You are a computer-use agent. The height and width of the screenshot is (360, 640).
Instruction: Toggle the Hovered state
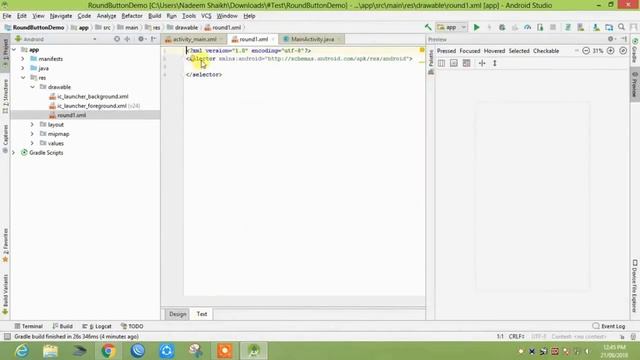(494, 51)
